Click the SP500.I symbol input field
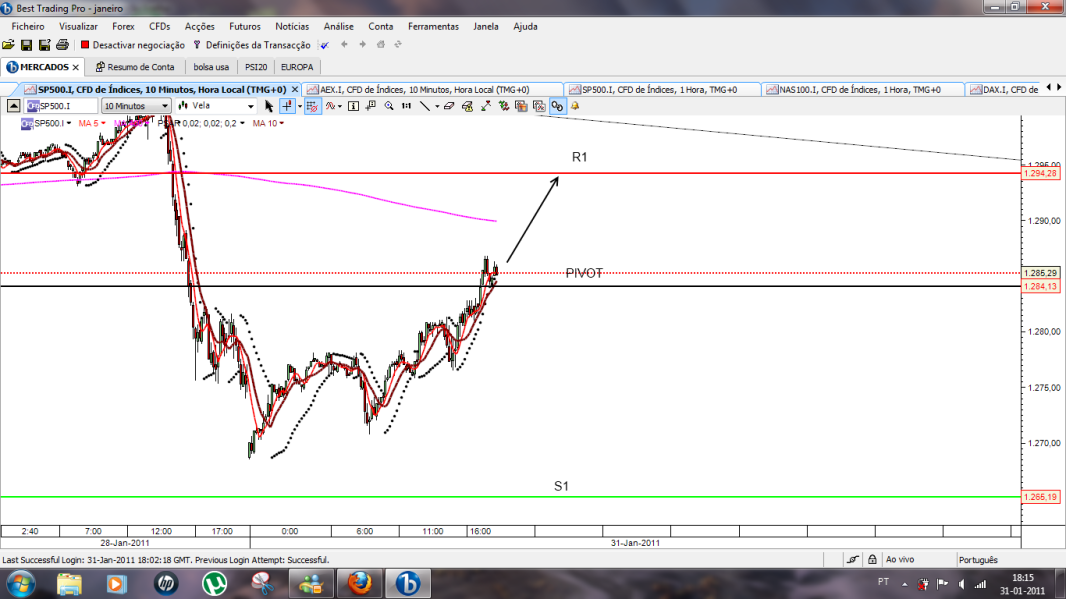The image size is (1066, 599). 61,106
